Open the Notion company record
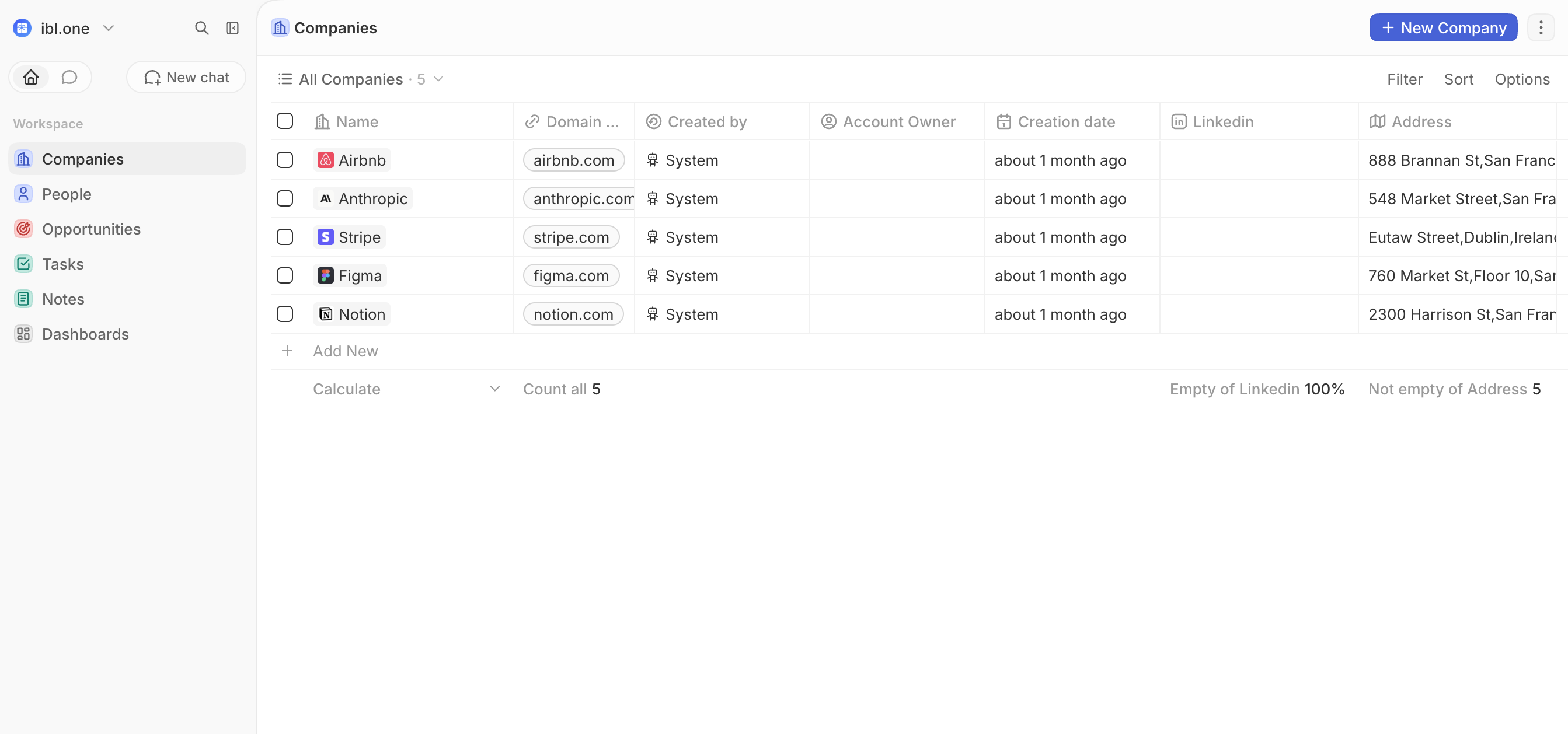1568x734 pixels. (x=352, y=314)
